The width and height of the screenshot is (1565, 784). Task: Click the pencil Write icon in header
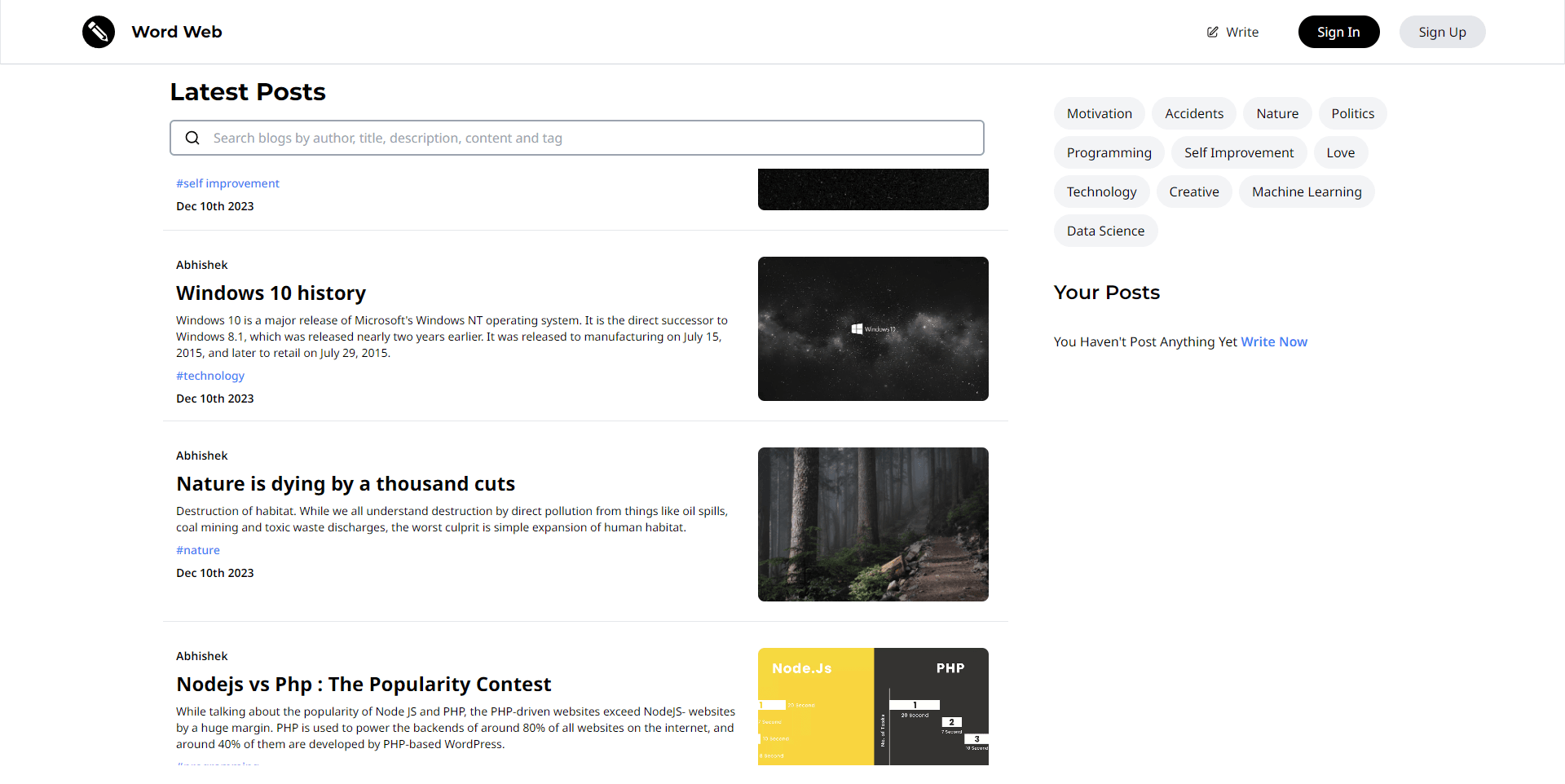coord(1213,32)
